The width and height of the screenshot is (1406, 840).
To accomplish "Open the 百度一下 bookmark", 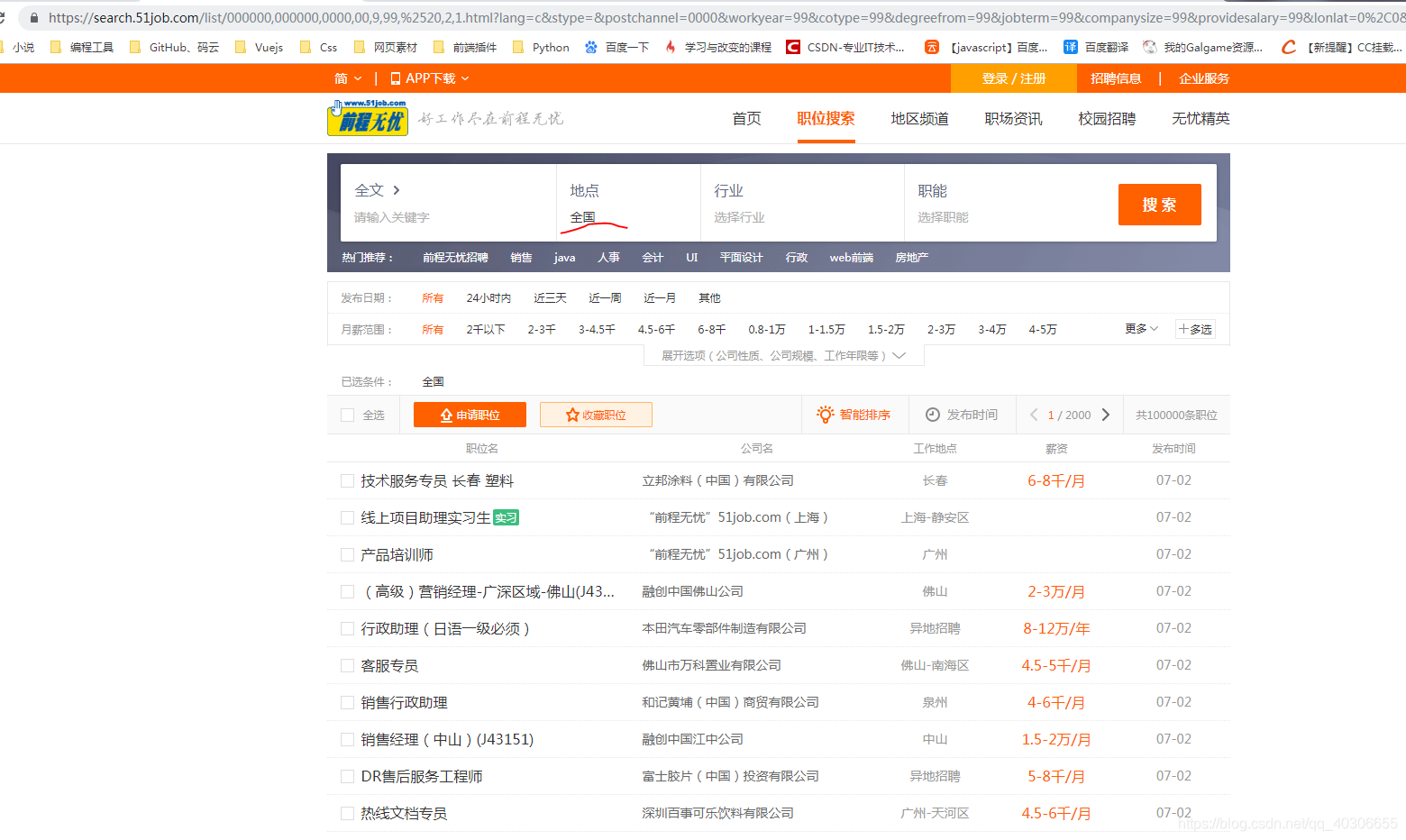I will coord(616,47).
